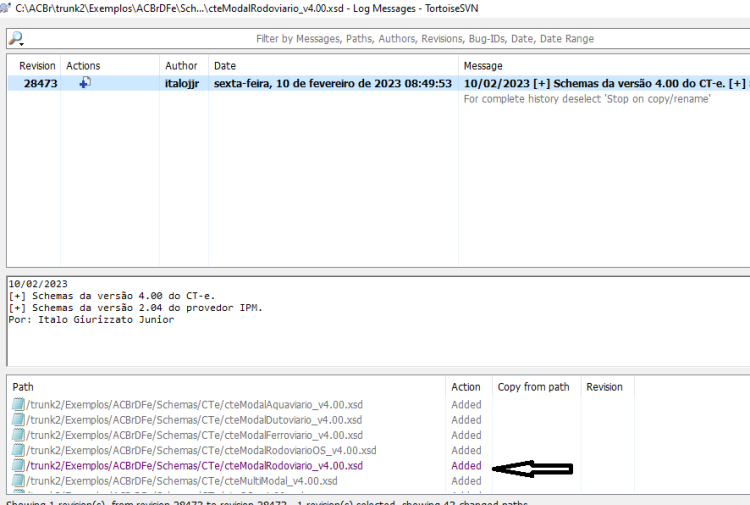750x505 pixels.
Task: Click file icon of cteModalFerroviario_v4.00.xsd
Action: pos(18,435)
